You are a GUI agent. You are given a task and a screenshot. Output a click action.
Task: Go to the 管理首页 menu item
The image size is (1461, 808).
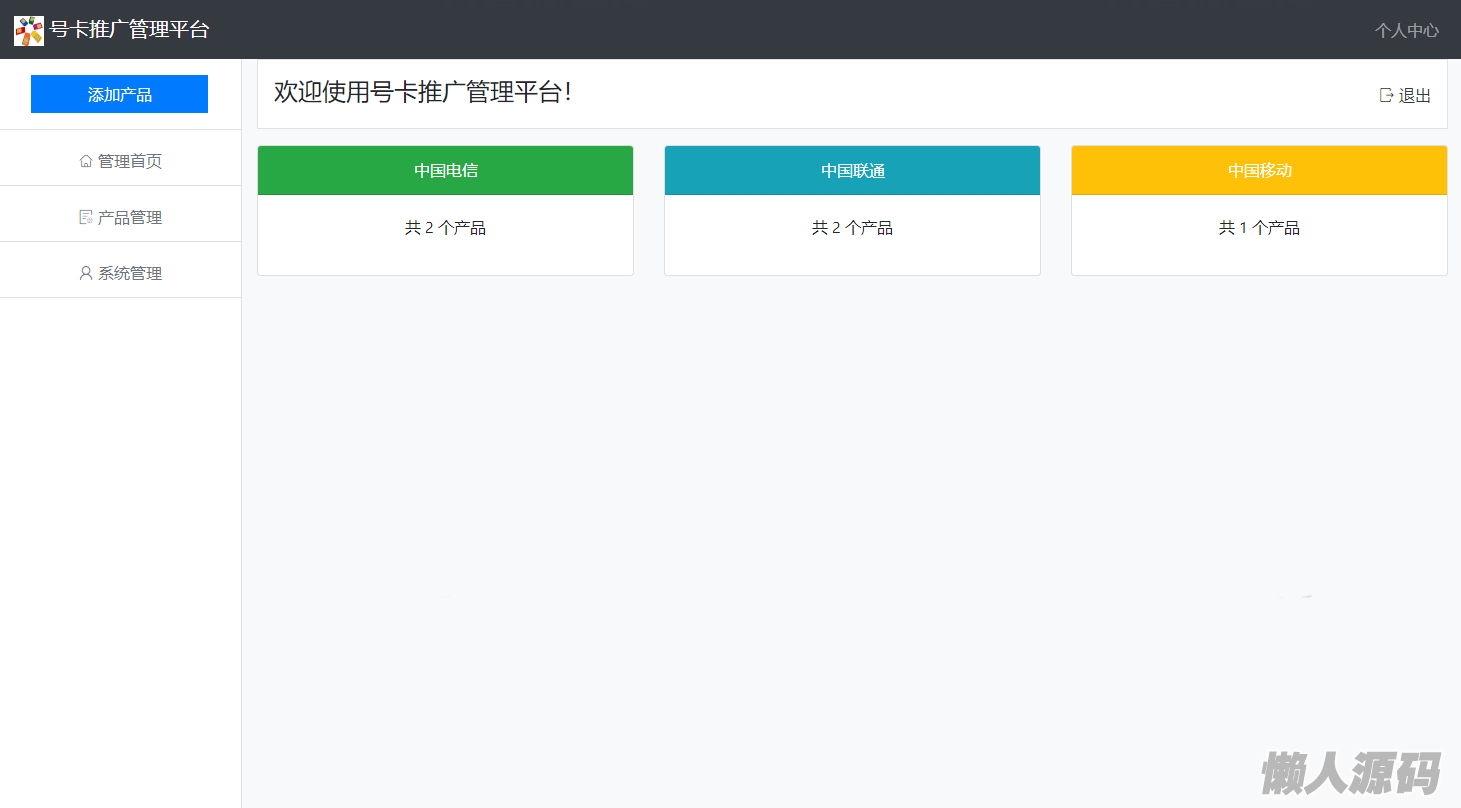pos(130,161)
